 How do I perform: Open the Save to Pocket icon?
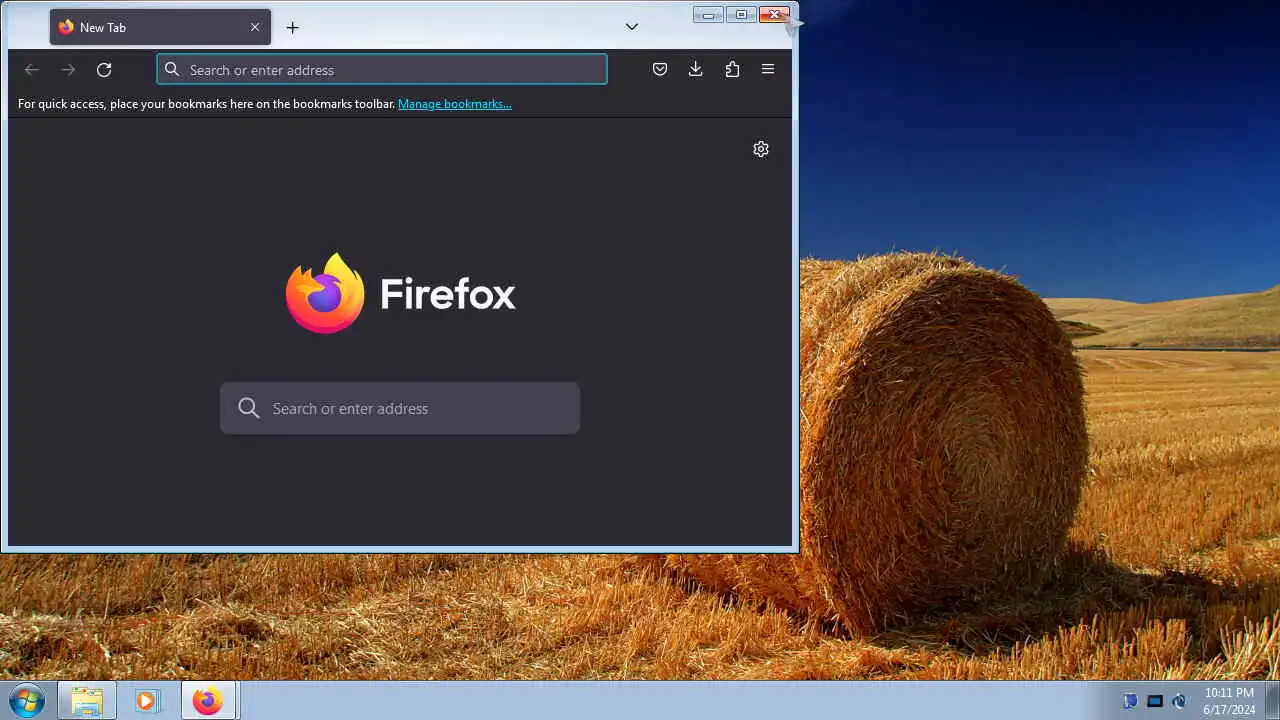(660, 70)
